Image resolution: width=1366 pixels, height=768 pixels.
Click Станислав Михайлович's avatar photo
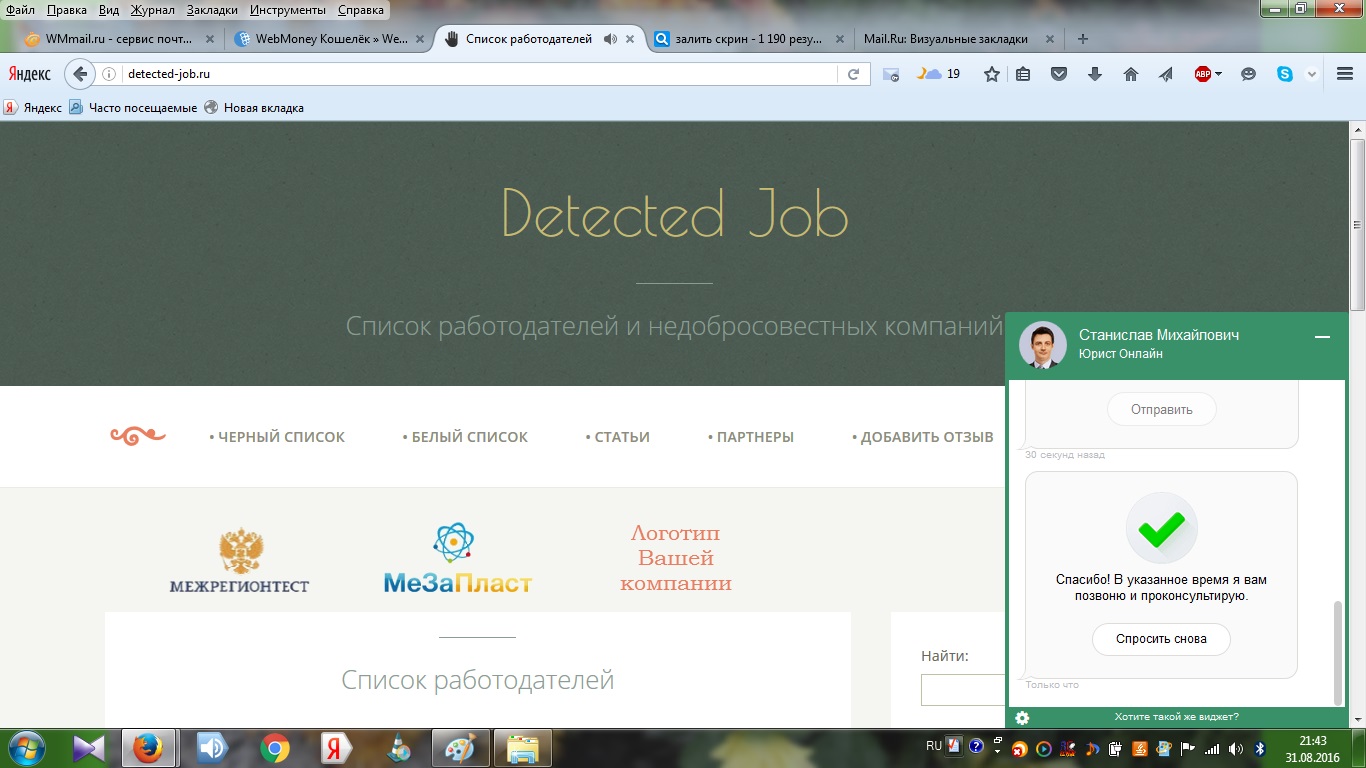(x=1043, y=345)
